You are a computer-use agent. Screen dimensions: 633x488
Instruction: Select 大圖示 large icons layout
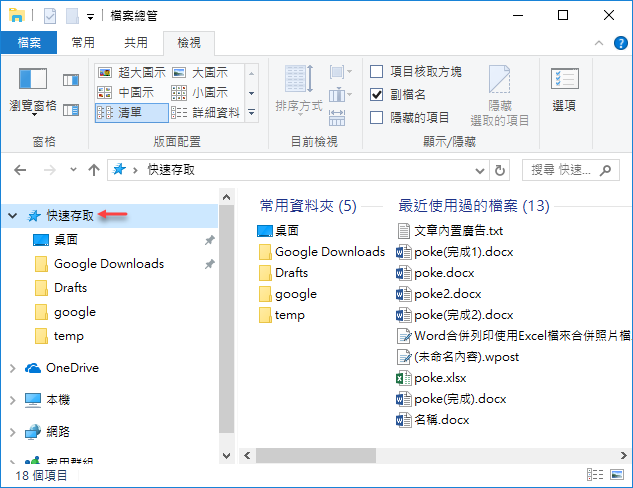[x=201, y=73]
